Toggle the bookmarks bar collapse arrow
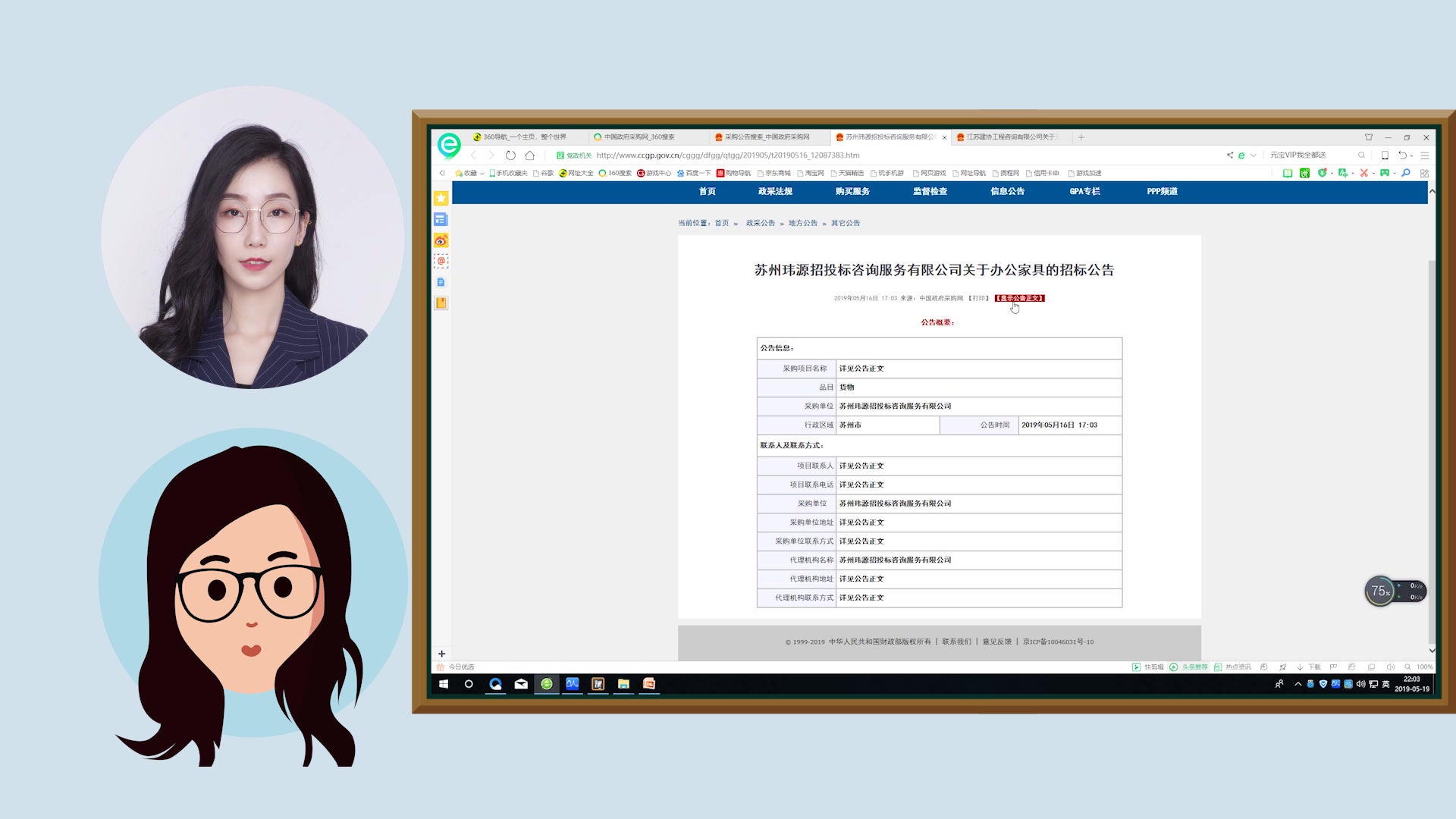 pos(442,173)
